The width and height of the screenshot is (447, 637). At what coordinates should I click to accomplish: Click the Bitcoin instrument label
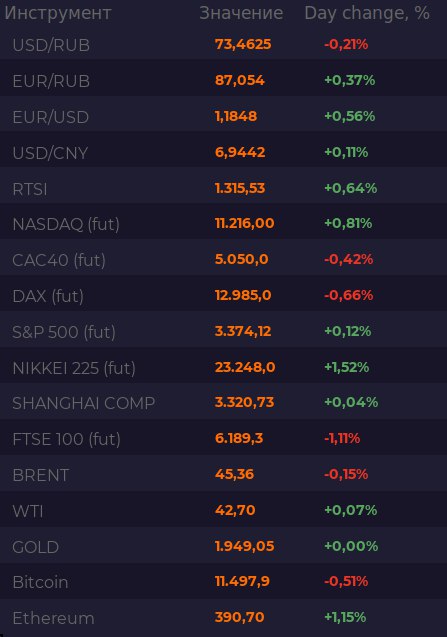click(x=40, y=582)
